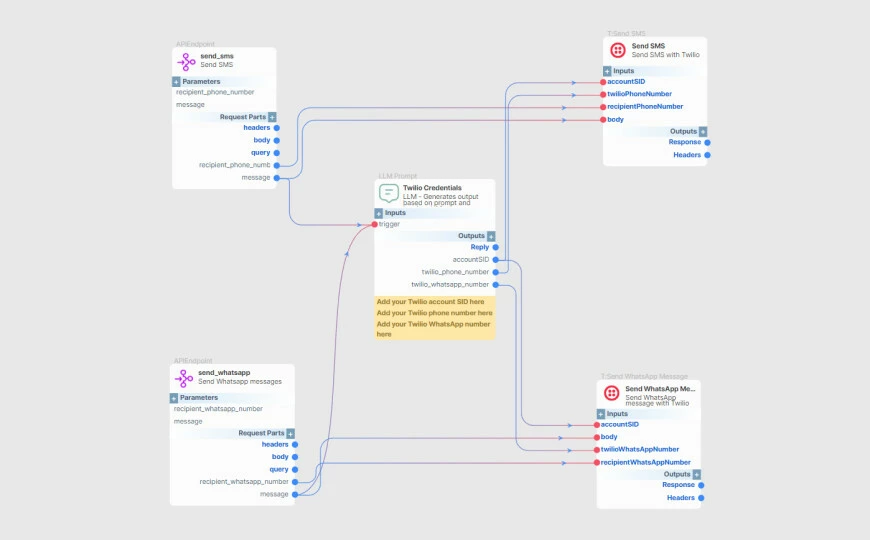Screen dimensions: 870x540
Task: Click message parameter under send_whatsapp Parameters
Action: [x=188, y=421]
